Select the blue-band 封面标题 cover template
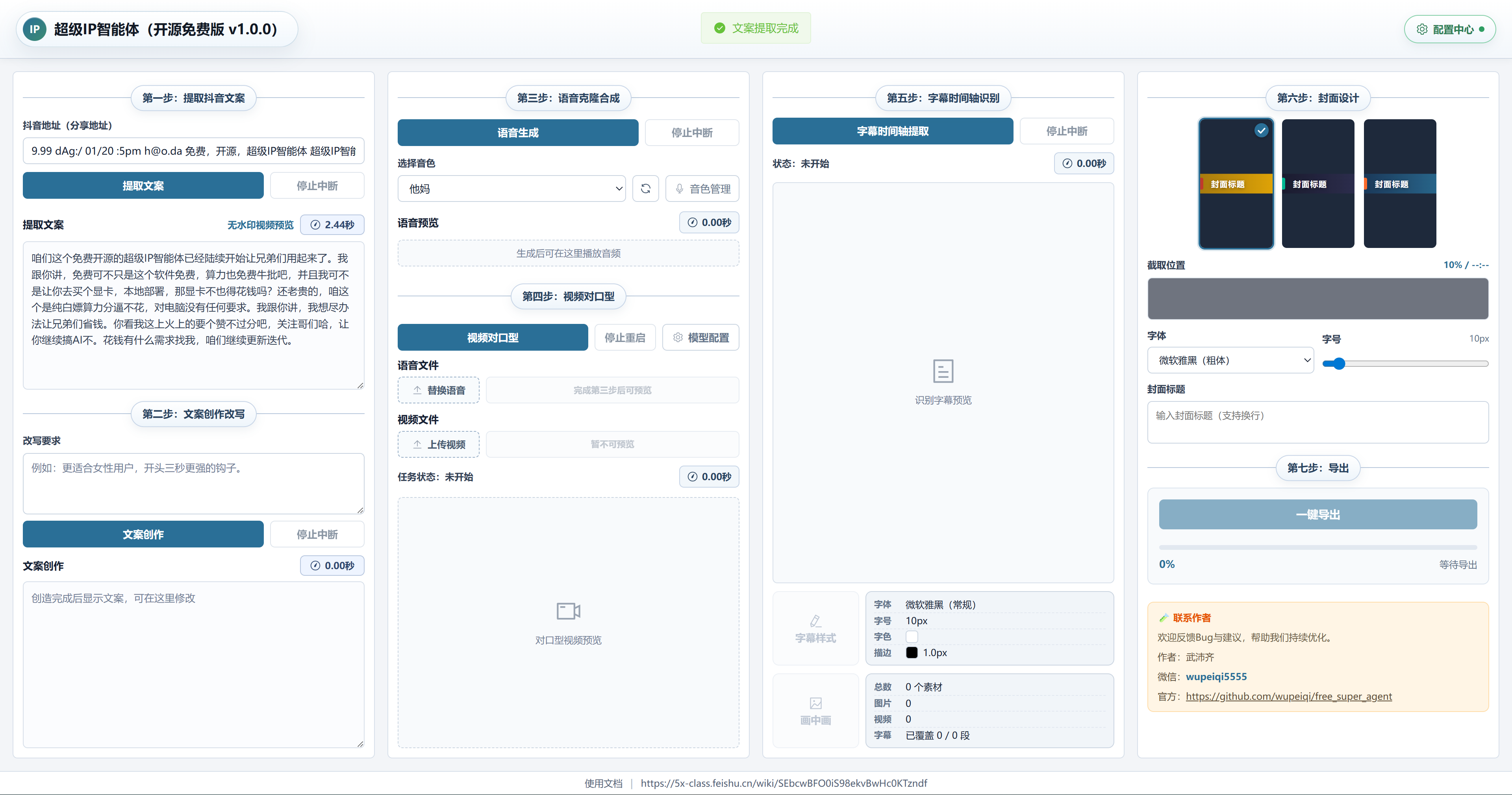The height and width of the screenshot is (795, 1512). (1400, 184)
